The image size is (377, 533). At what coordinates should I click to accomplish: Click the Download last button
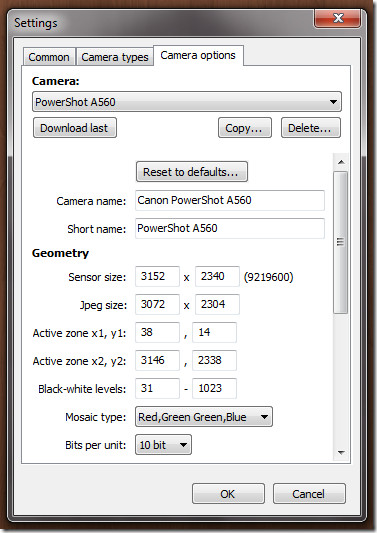point(75,128)
